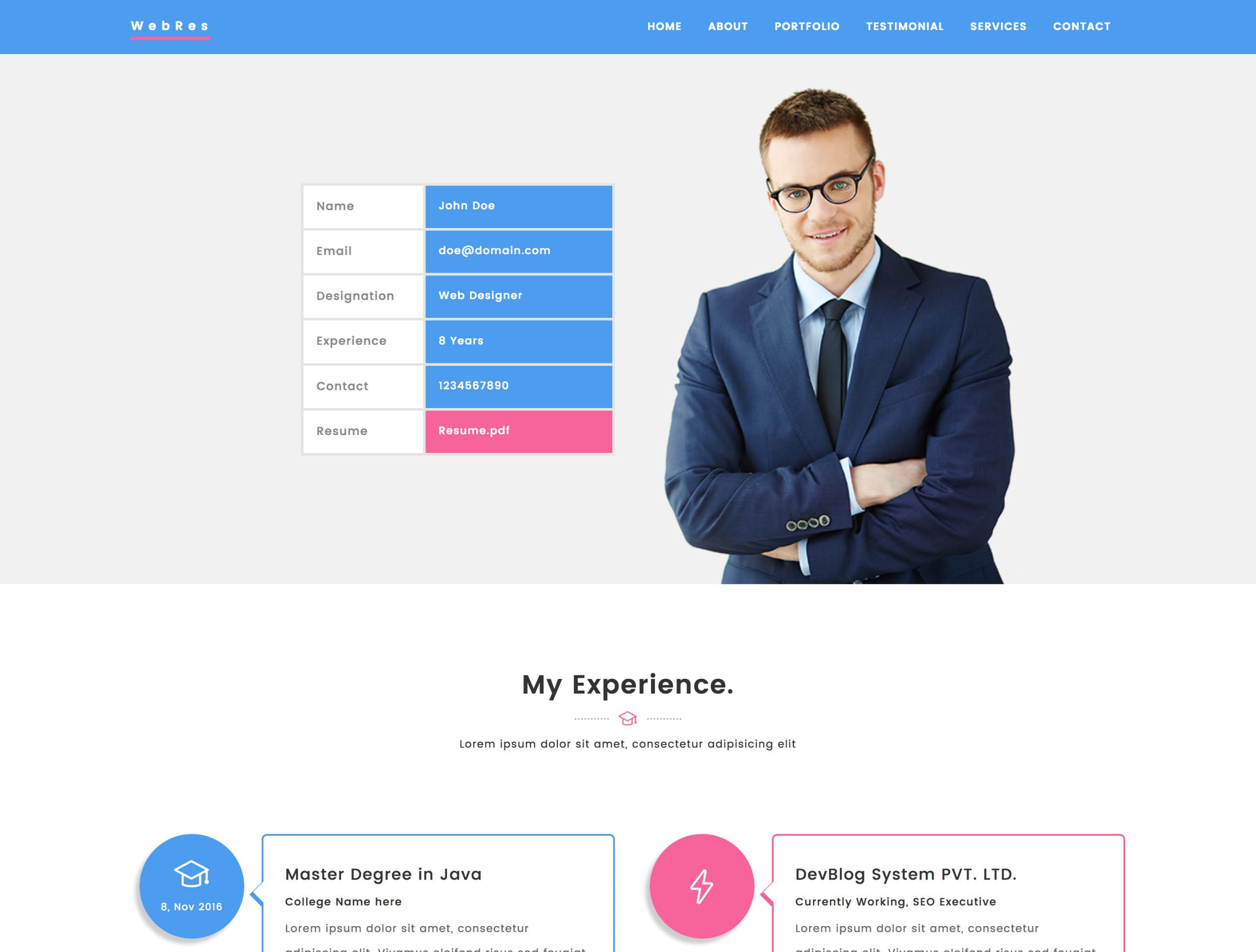Click the graduation cap icon in blue circle
This screenshot has height=952, width=1256.
coord(192,873)
